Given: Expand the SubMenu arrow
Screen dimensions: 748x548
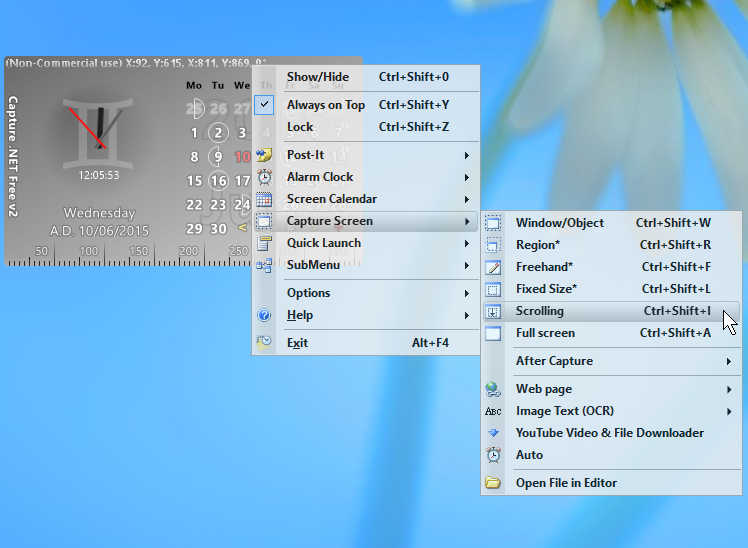Looking at the screenshot, I should click(x=467, y=266).
